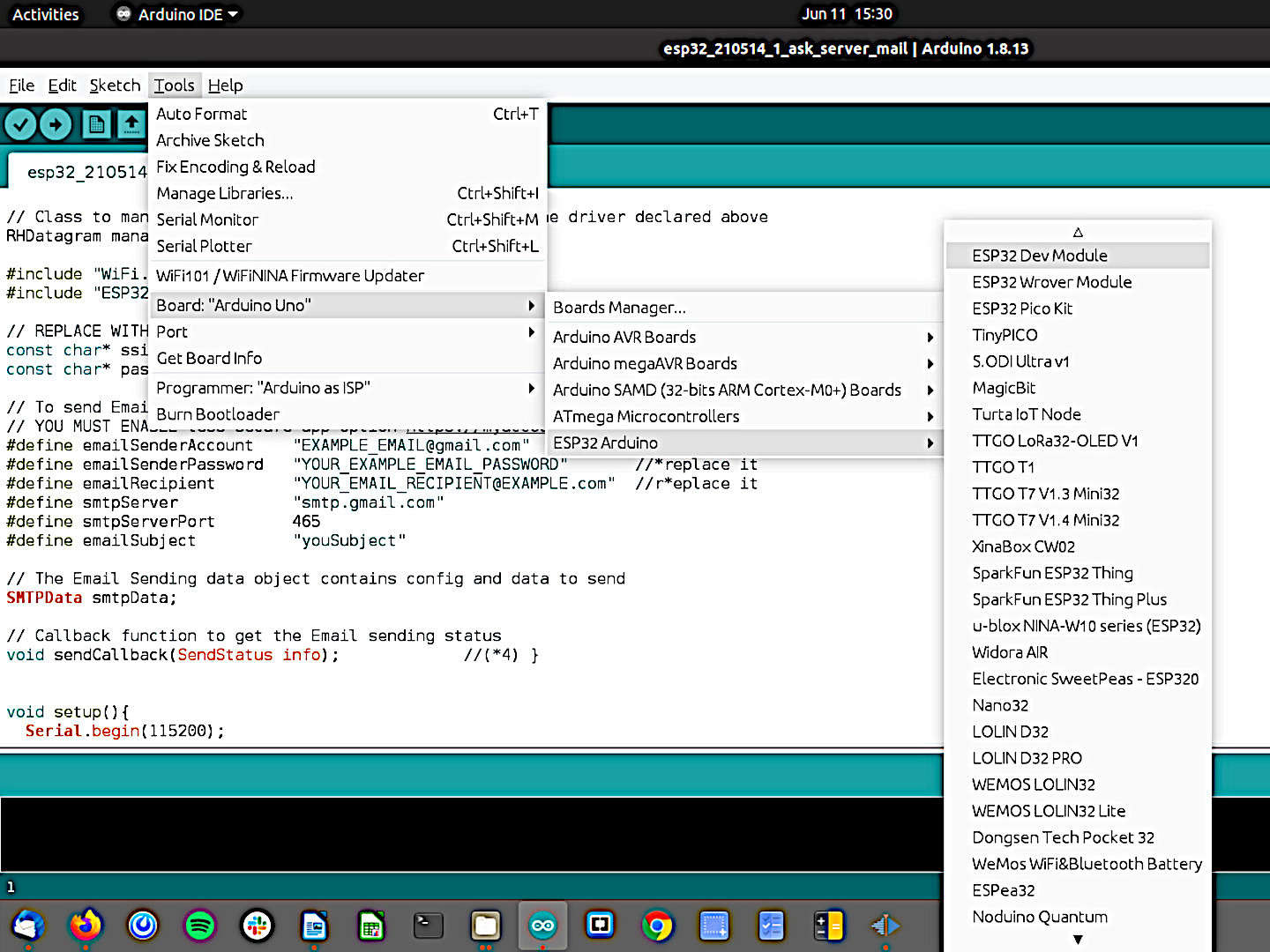The width and height of the screenshot is (1270, 952).
Task: Click the New sketch toolbar icon
Action: (x=97, y=124)
